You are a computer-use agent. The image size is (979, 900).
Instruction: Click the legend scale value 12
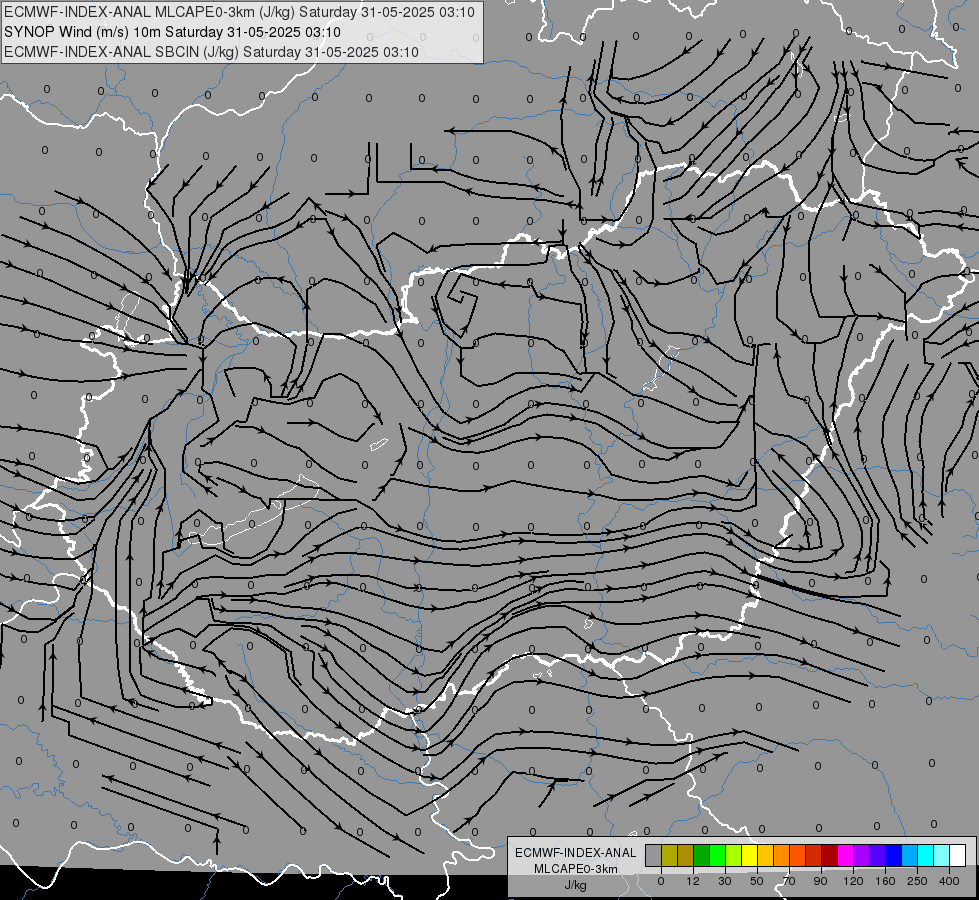coord(693,881)
